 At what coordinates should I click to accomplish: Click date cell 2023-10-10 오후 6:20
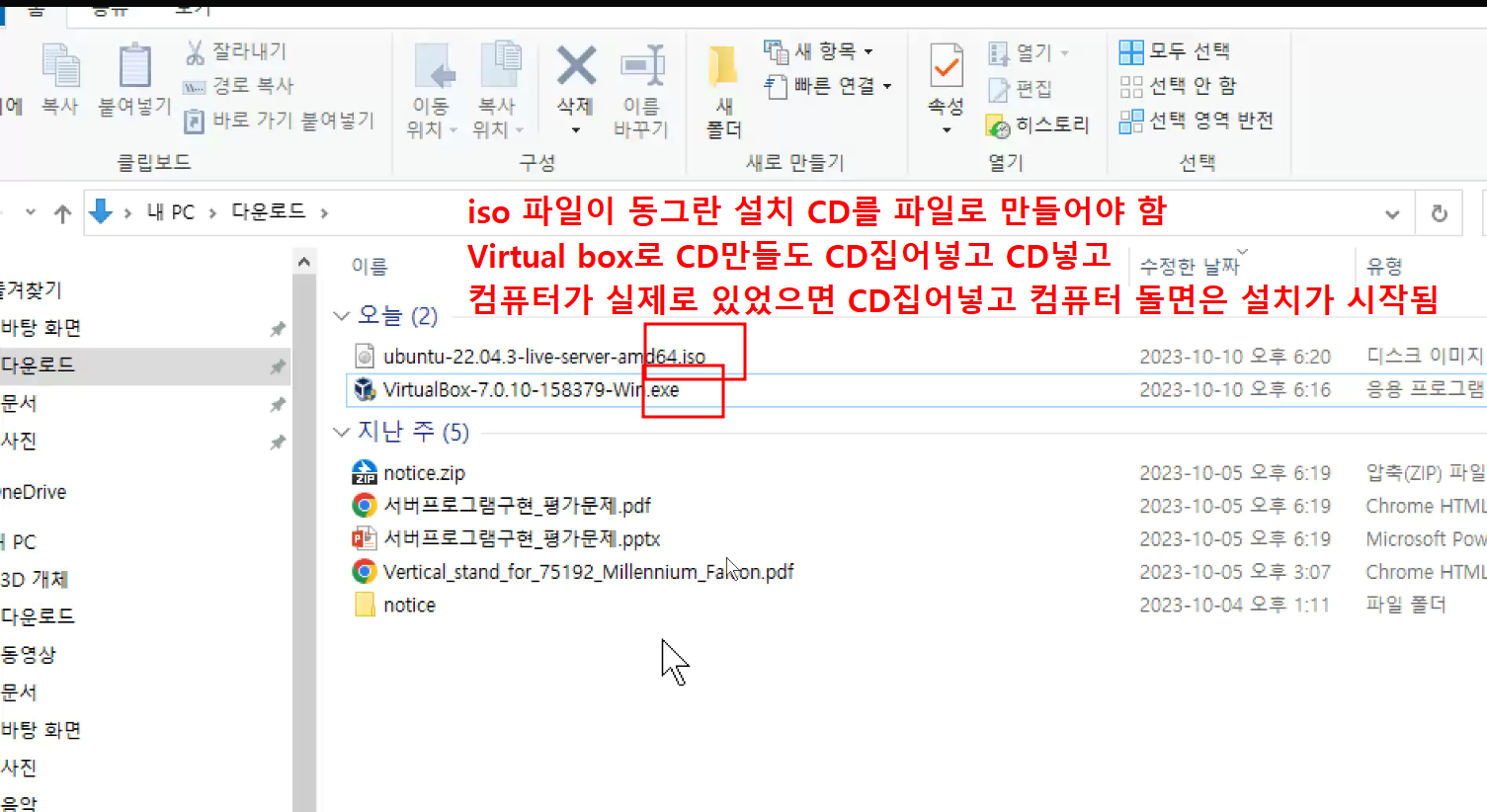[1235, 357]
